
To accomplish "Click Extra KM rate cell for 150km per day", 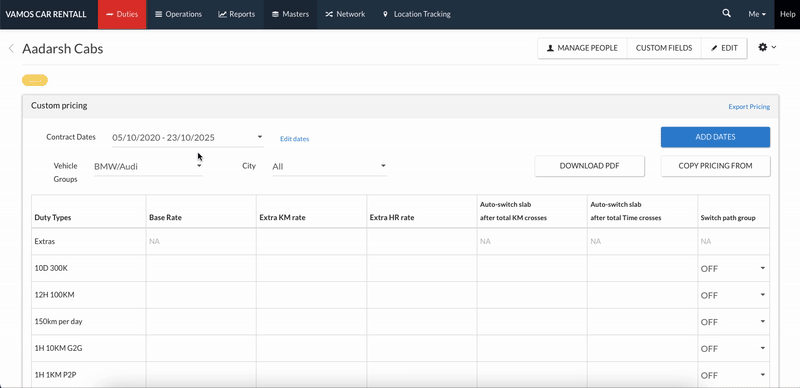I will 311,322.
